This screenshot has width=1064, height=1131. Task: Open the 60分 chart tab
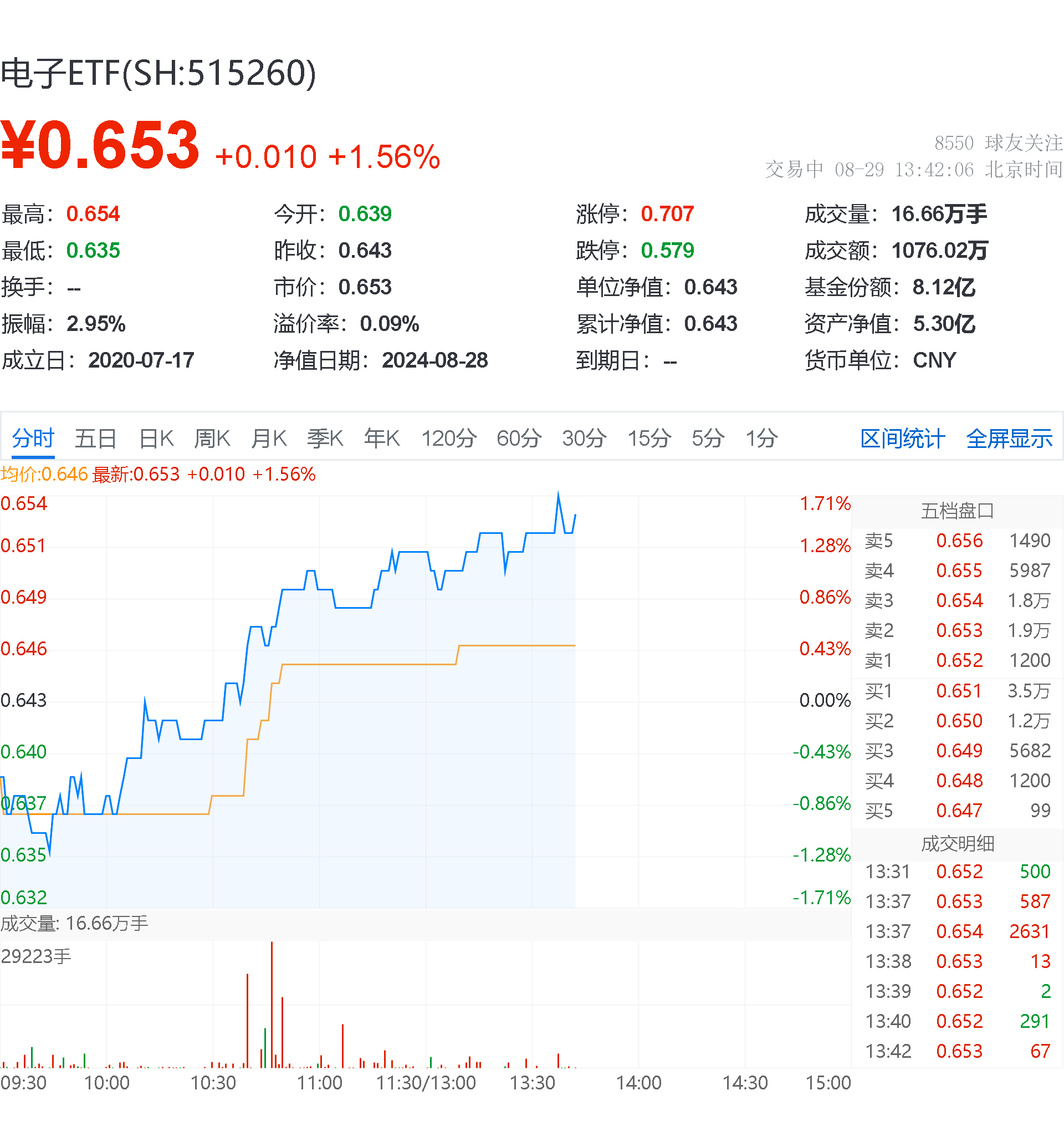[519, 439]
